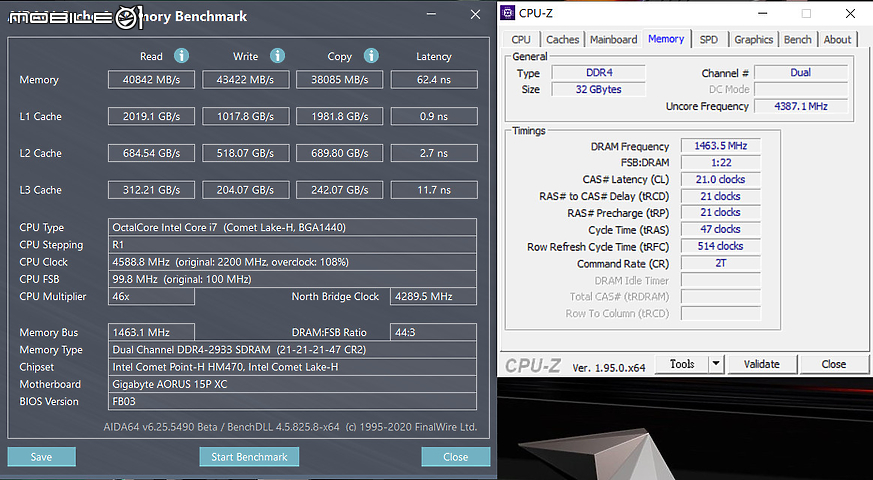Viewport: 873px width, 480px height.
Task: Open the About tab in CPU-Z
Action: (x=837, y=40)
